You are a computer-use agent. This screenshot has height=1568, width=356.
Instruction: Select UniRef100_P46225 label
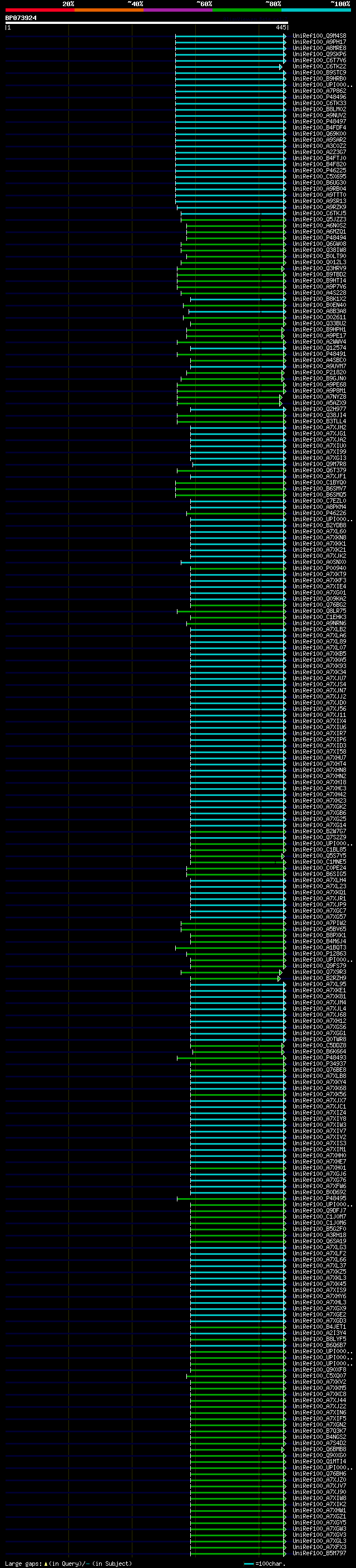(319, 170)
